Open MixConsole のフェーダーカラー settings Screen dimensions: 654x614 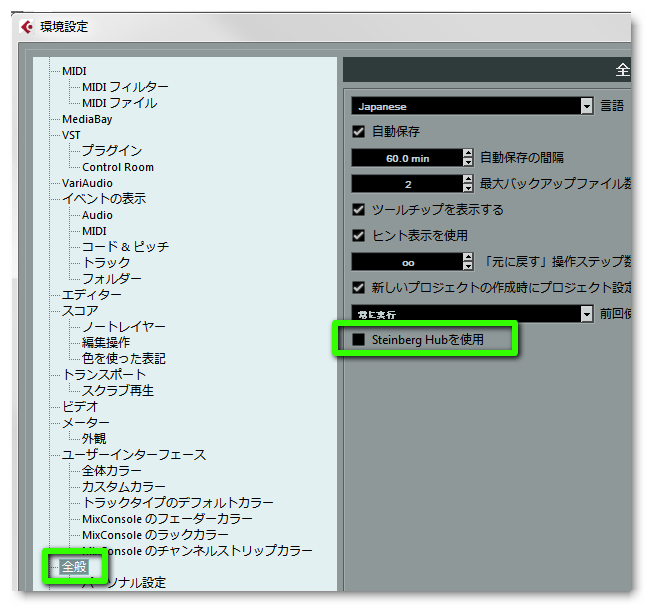(167, 519)
